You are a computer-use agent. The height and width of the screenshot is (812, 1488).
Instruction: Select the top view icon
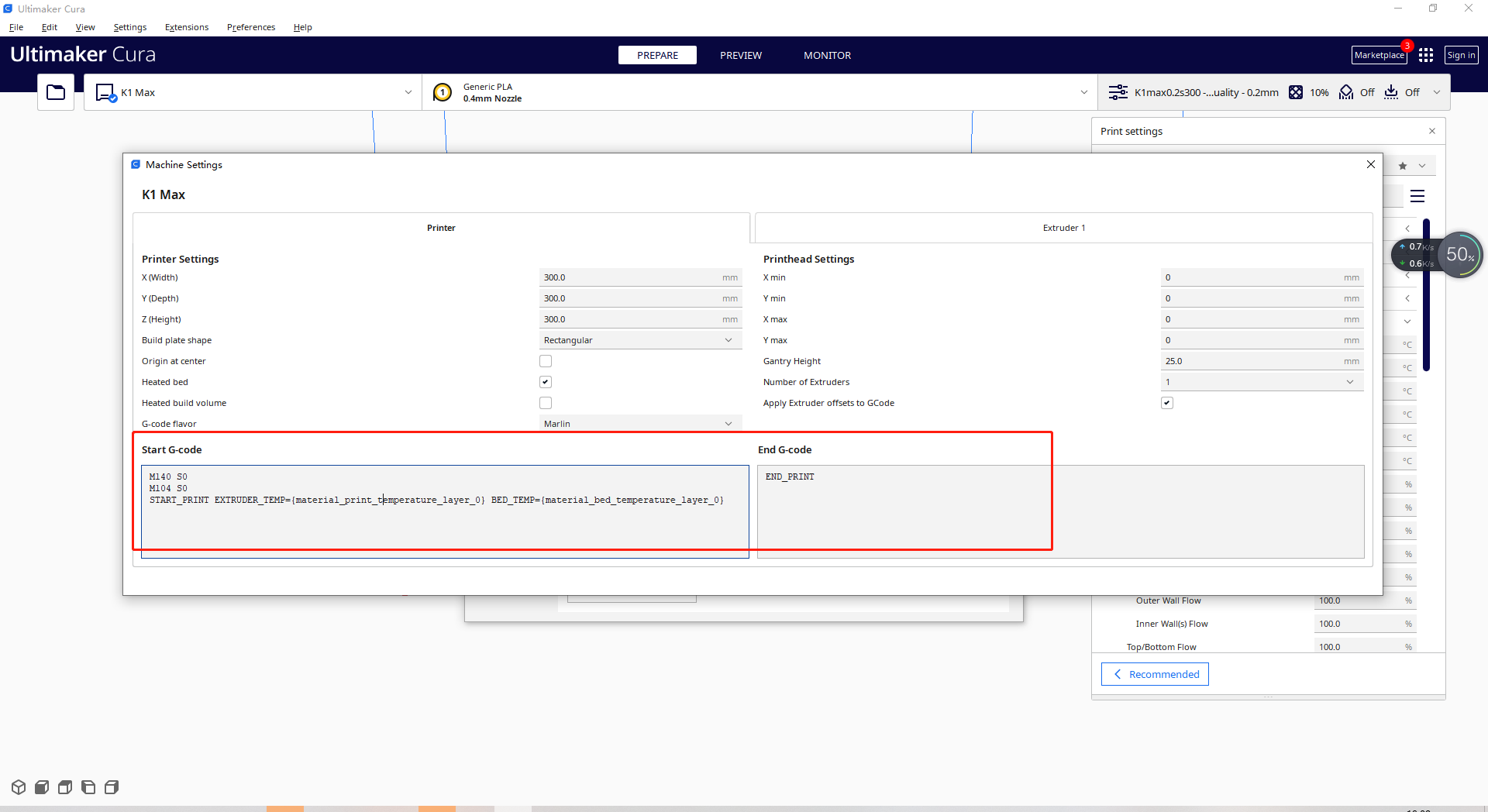pyautogui.click(x=65, y=787)
